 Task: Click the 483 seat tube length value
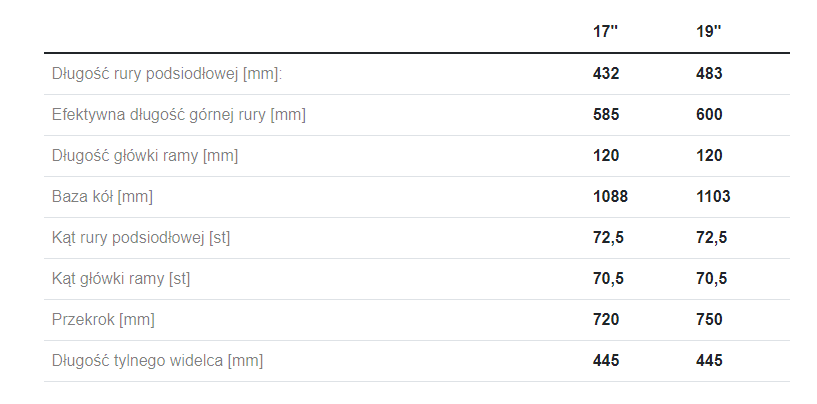click(x=709, y=73)
